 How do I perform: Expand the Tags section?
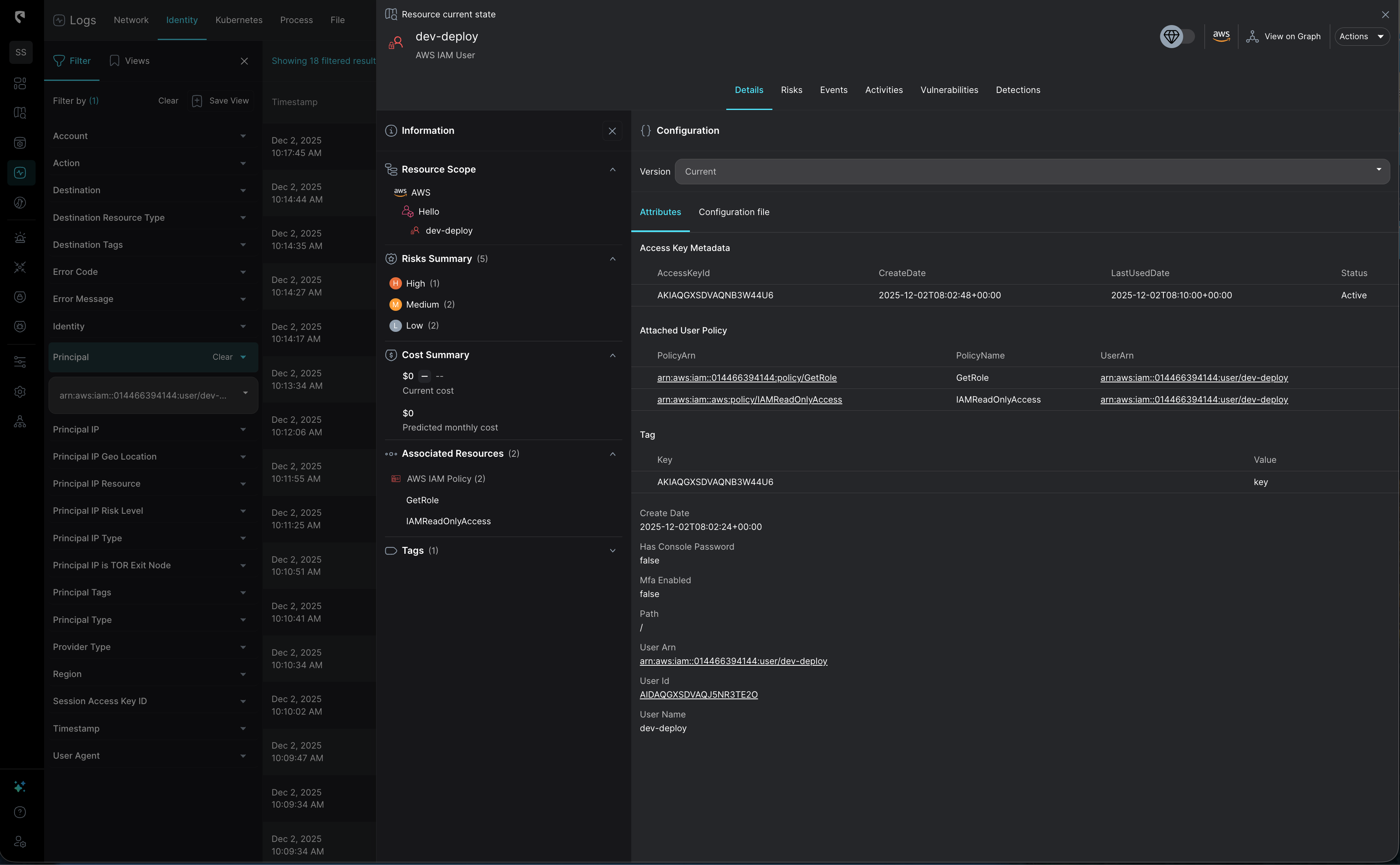(612, 551)
